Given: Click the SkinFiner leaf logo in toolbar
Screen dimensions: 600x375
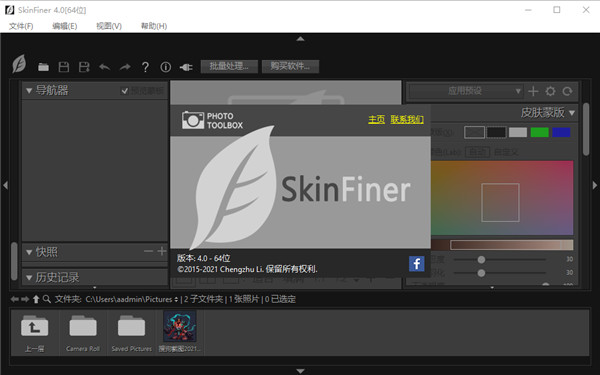Looking at the screenshot, I should tap(19, 64).
